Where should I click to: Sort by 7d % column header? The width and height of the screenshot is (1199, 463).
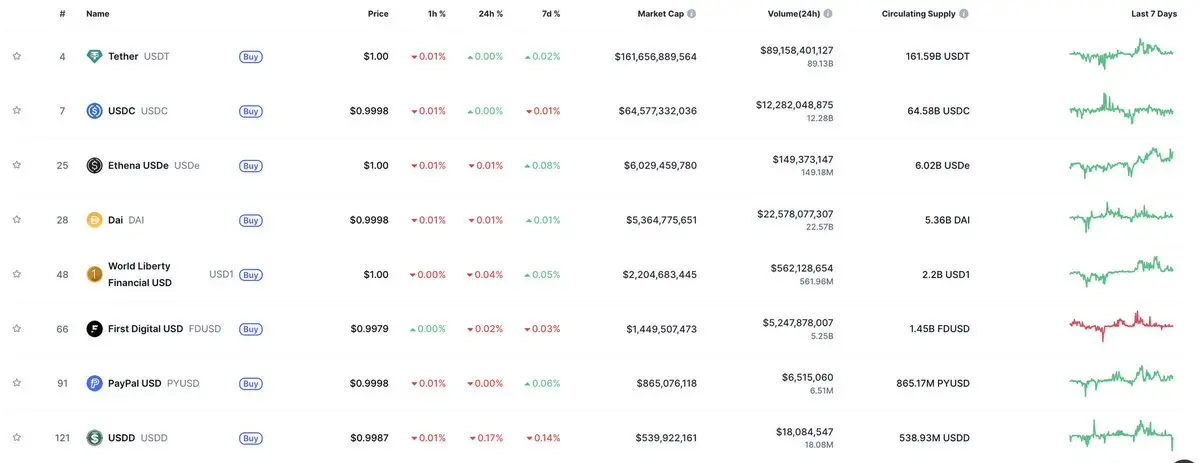(x=550, y=14)
